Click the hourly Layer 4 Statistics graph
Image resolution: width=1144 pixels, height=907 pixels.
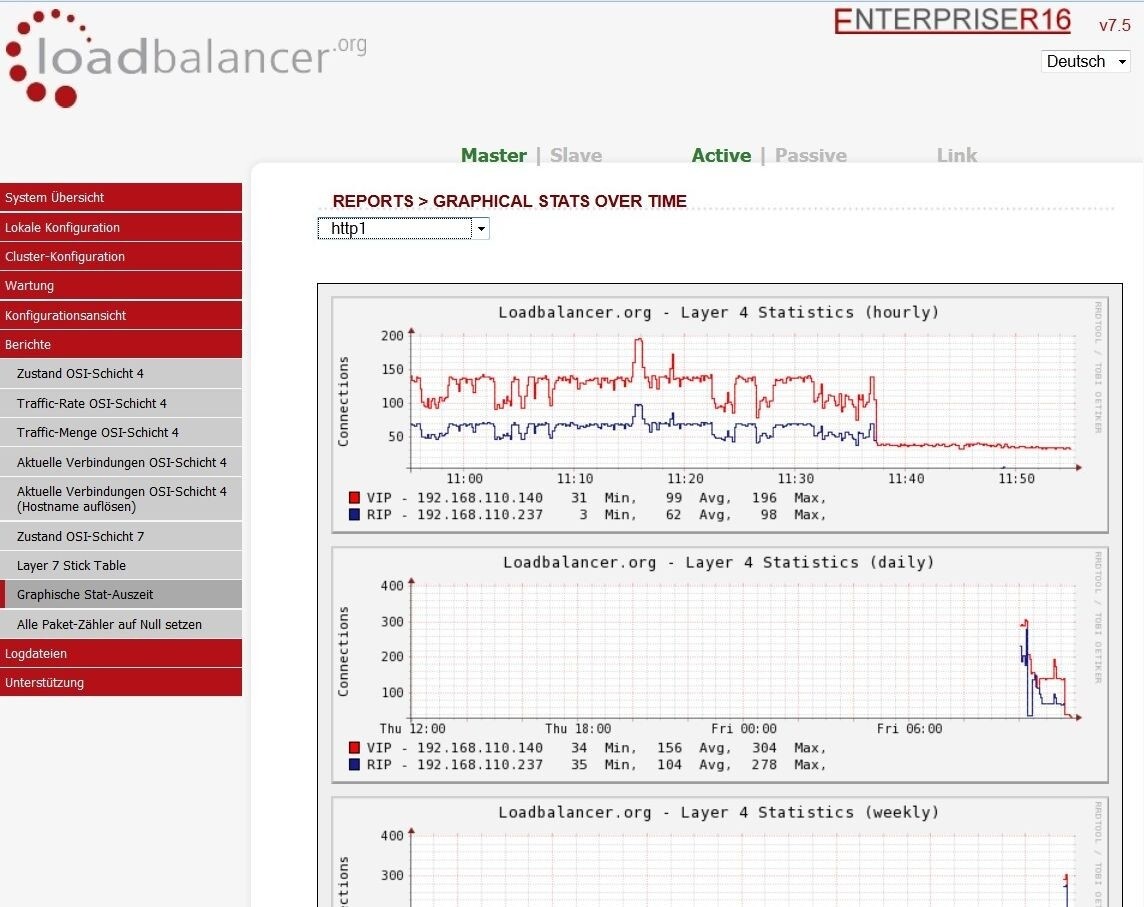point(720,415)
